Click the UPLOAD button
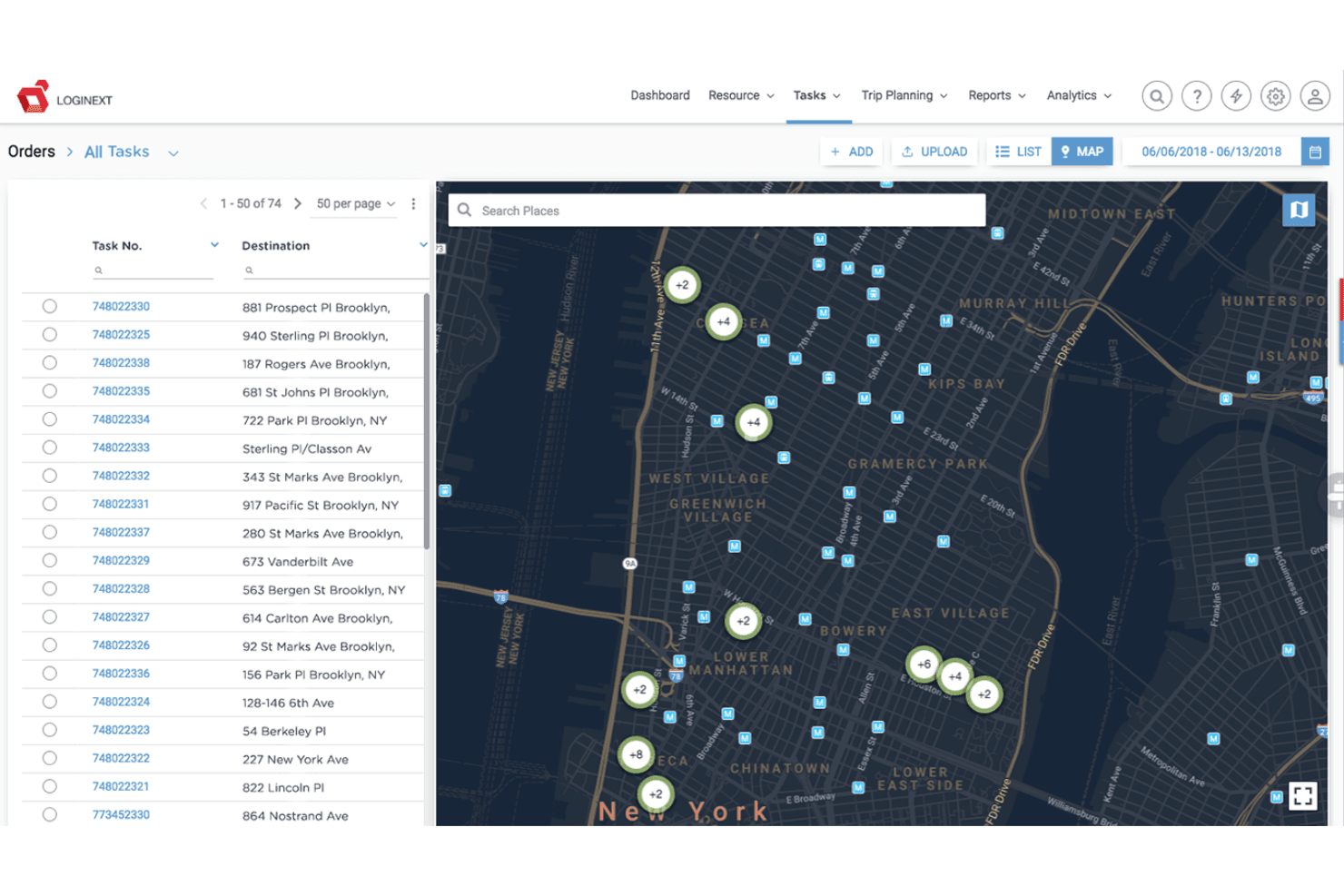Viewport: 1344px width, 896px height. [934, 152]
